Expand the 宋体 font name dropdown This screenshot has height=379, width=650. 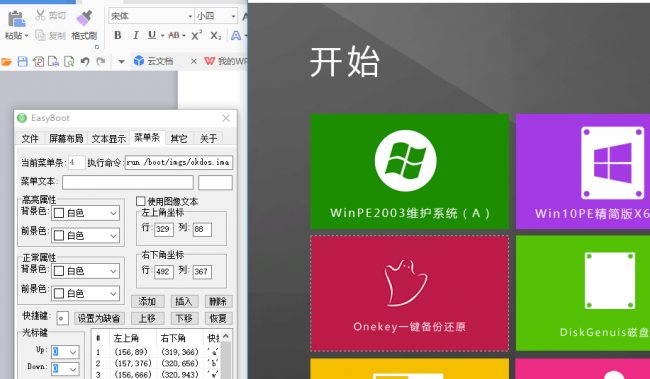coord(190,17)
